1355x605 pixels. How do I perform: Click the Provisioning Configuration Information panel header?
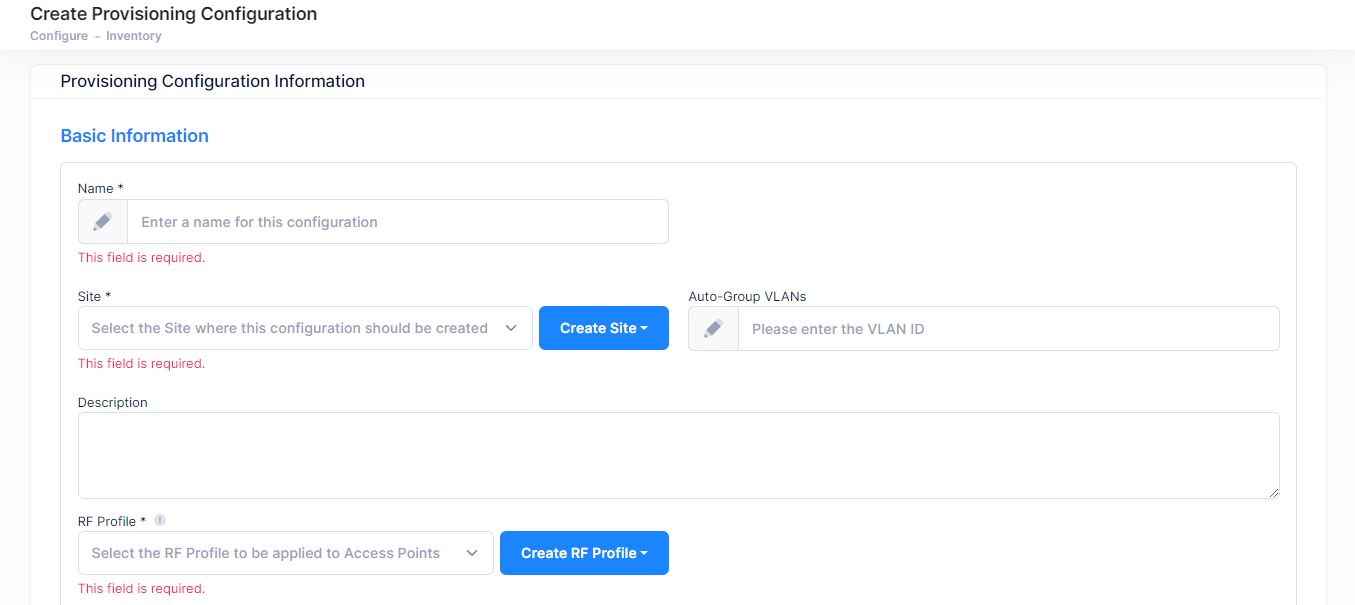click(213, 81)
